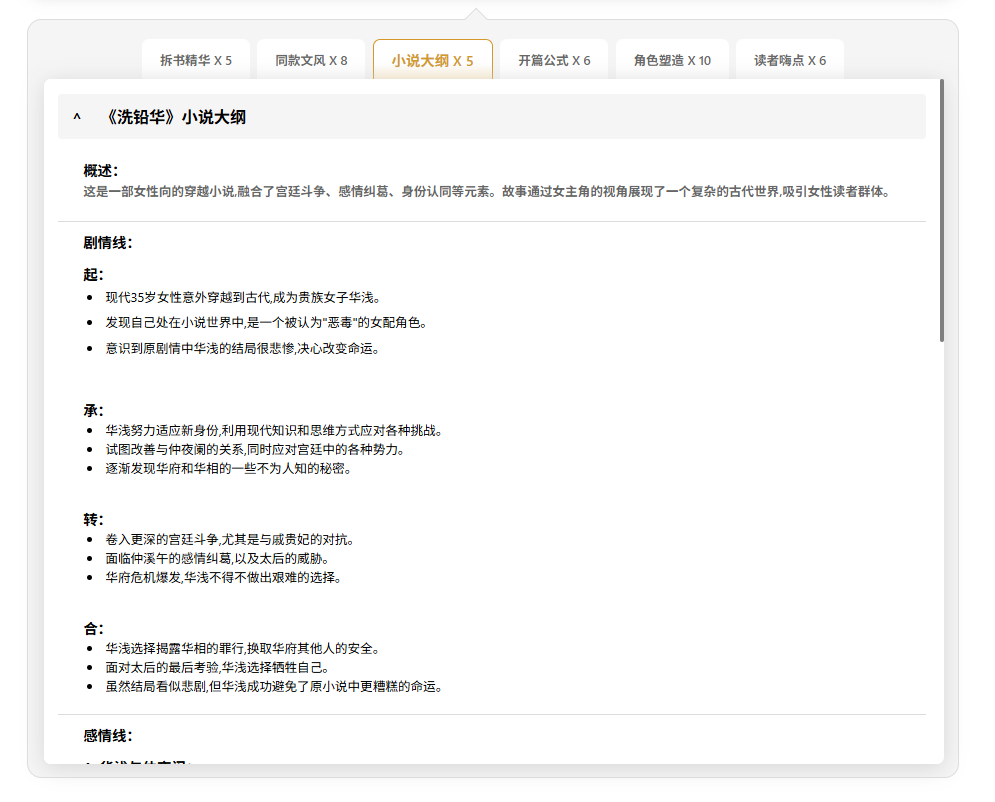Viewport: 995px width, 802px height.
Task: Click bullet 意识到原剧情中华浅的结局很悲惨
Action: click(242, 348)
